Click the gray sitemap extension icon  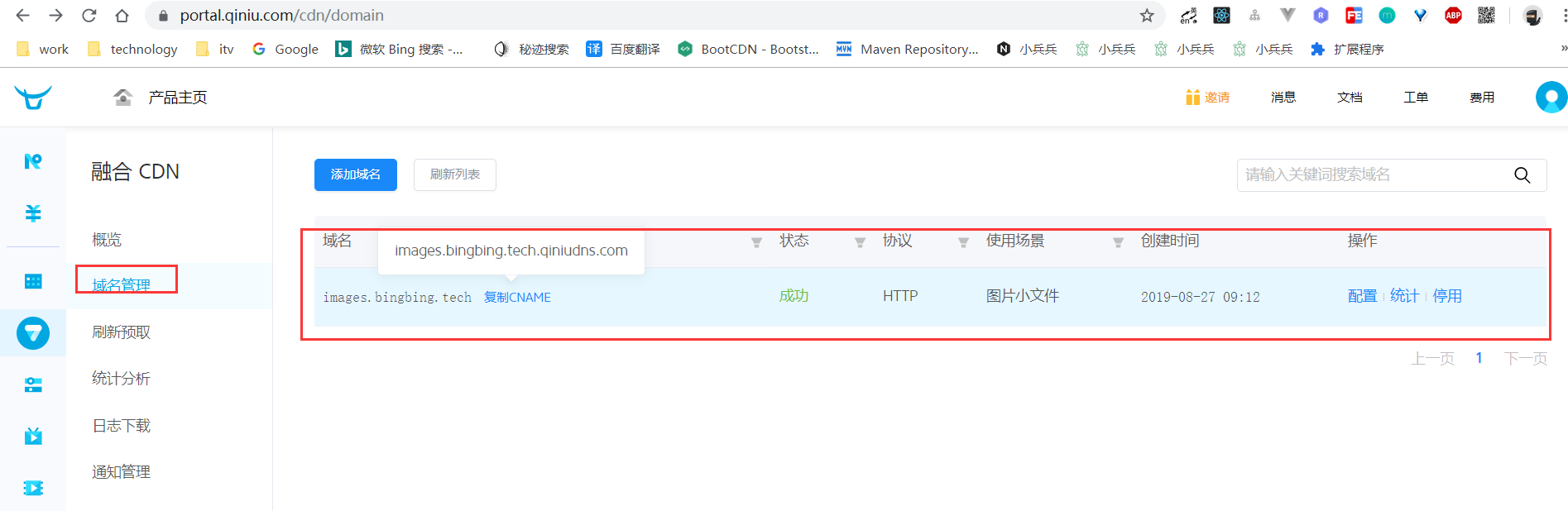click(x=1255, y=15)
